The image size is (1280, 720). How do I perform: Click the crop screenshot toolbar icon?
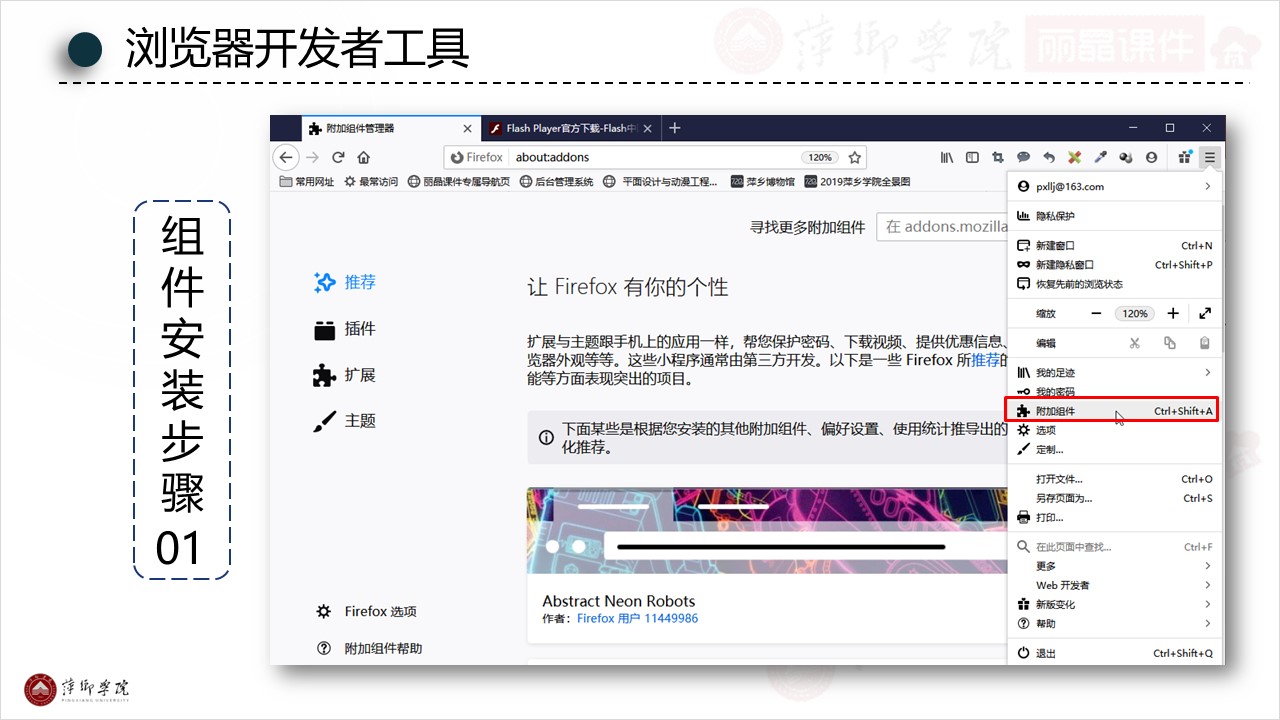tap(997, 157)
